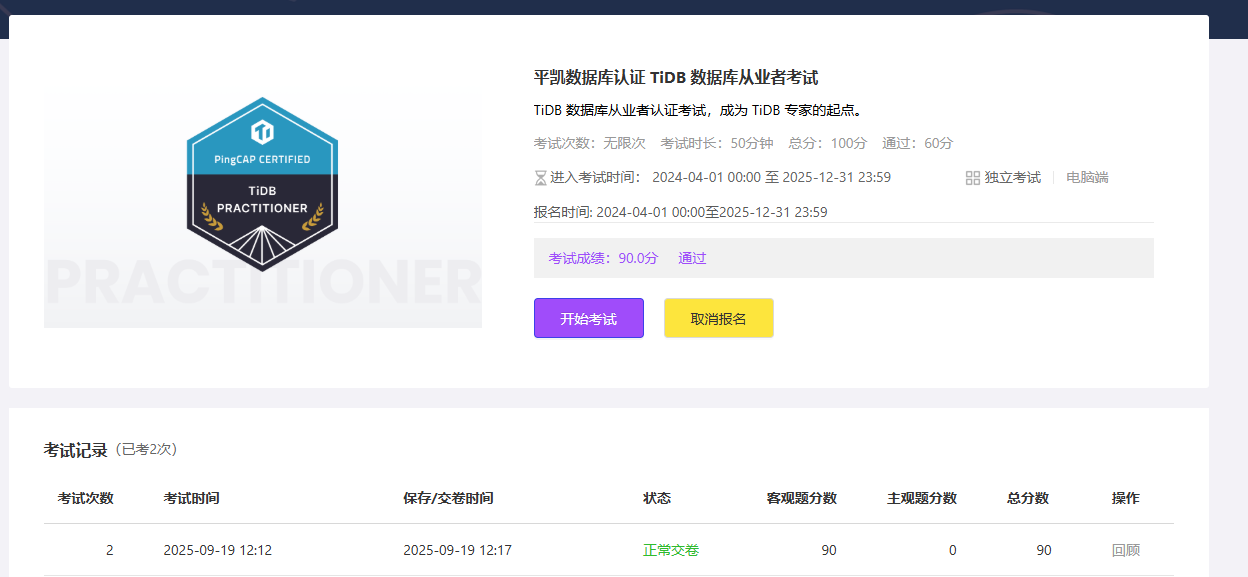1248x577 pixels.
Task: Click the 考试成绩: 90.0分 text
Action: pos(603,258)
